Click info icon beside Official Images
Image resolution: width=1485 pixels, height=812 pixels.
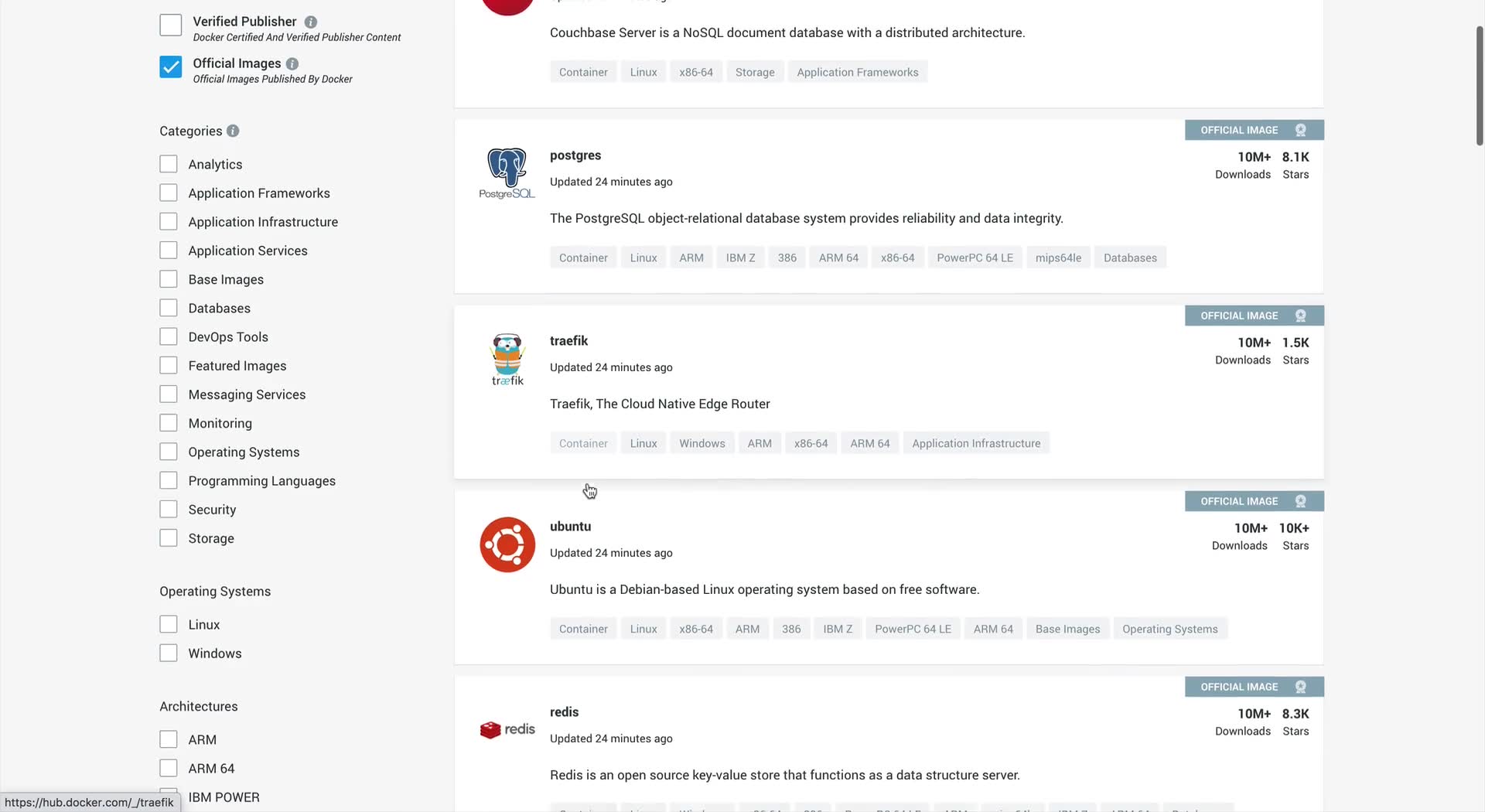tap(292, 63)
